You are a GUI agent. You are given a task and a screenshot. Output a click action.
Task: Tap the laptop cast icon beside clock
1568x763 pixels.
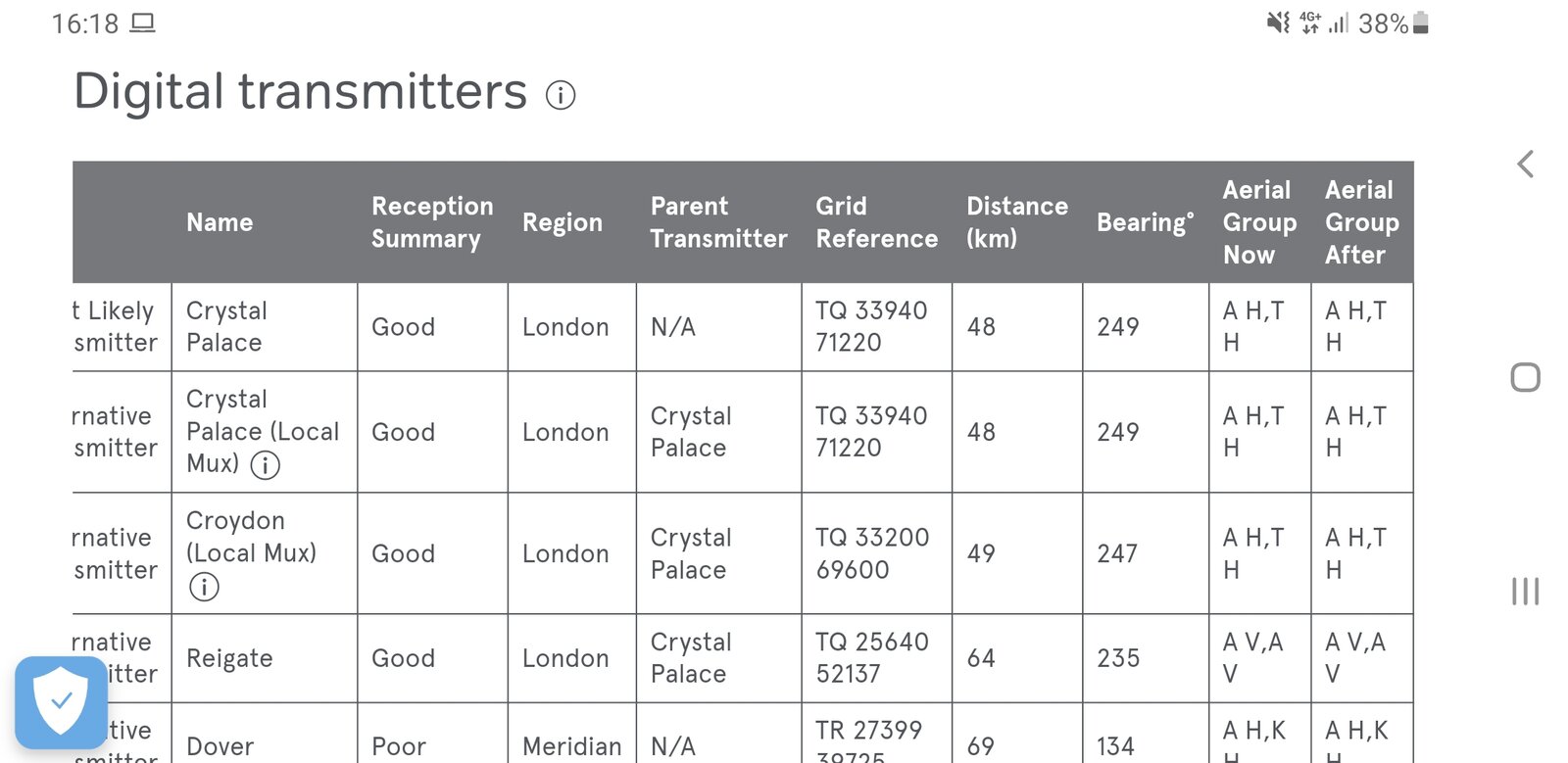point(143,24)
